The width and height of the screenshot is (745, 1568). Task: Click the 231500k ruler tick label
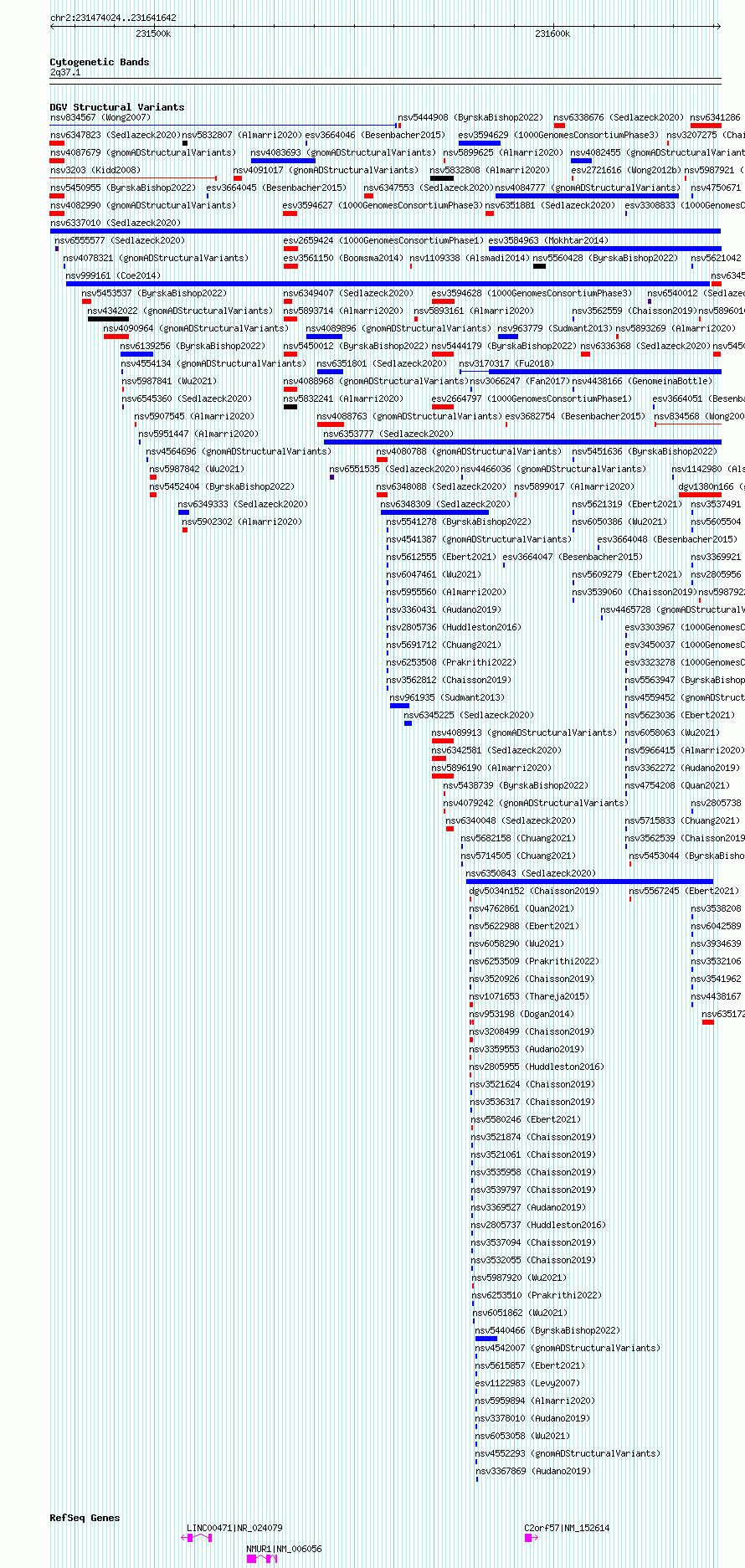tap(153, 33)
